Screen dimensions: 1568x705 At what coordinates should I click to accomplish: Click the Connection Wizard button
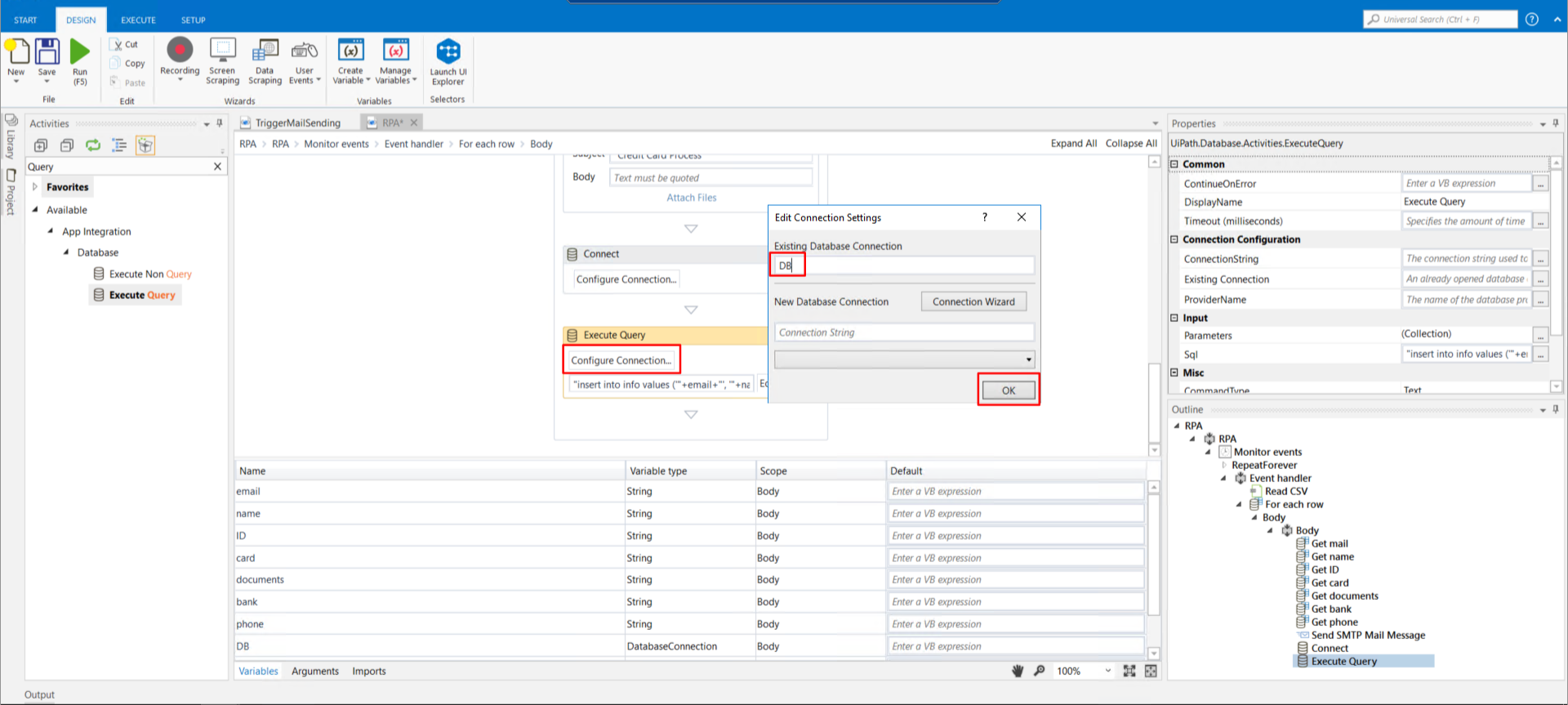coord(973,301)
